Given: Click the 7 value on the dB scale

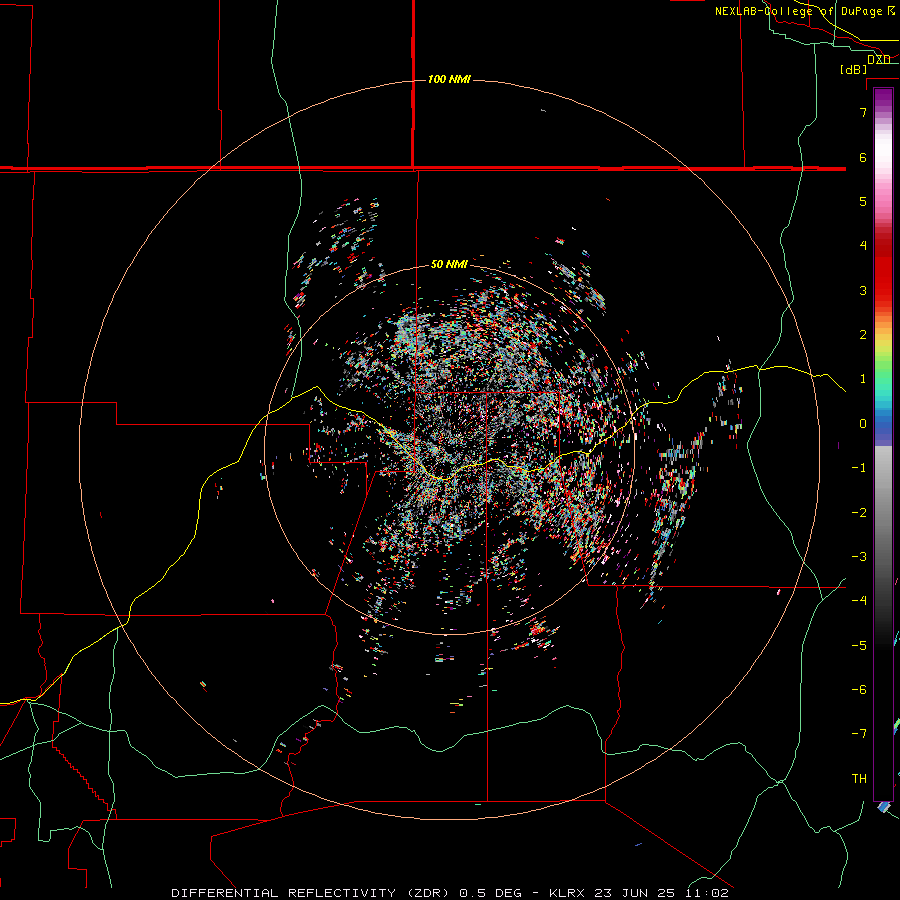Looking at the screenshot, I should [863, 112].
